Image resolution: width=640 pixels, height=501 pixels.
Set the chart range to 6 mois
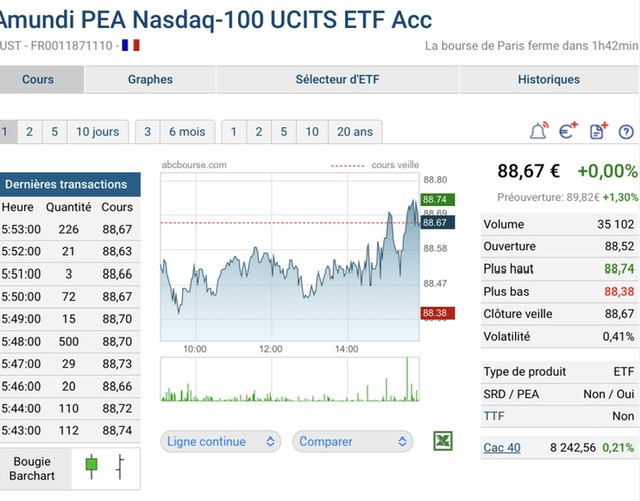186,131
